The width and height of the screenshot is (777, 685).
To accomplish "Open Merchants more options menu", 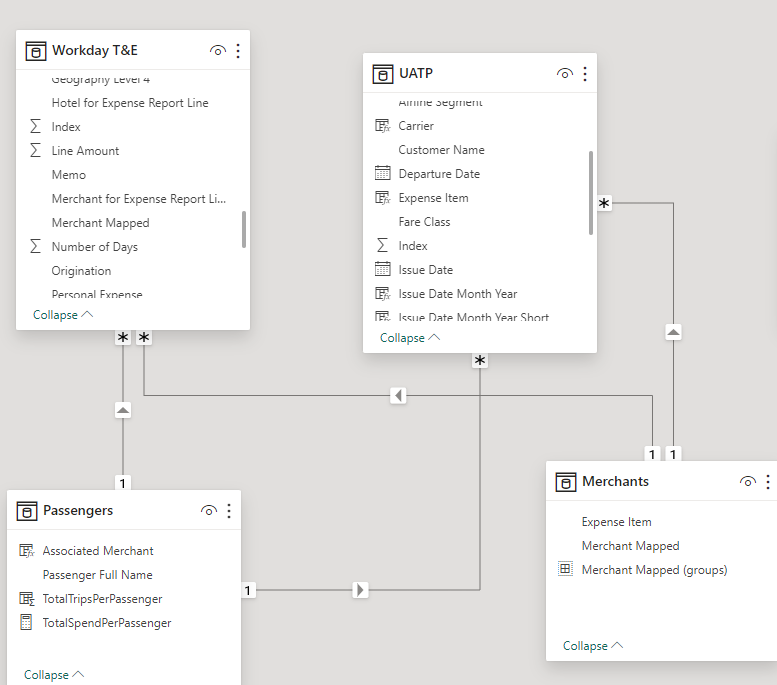I will (768, 481).
